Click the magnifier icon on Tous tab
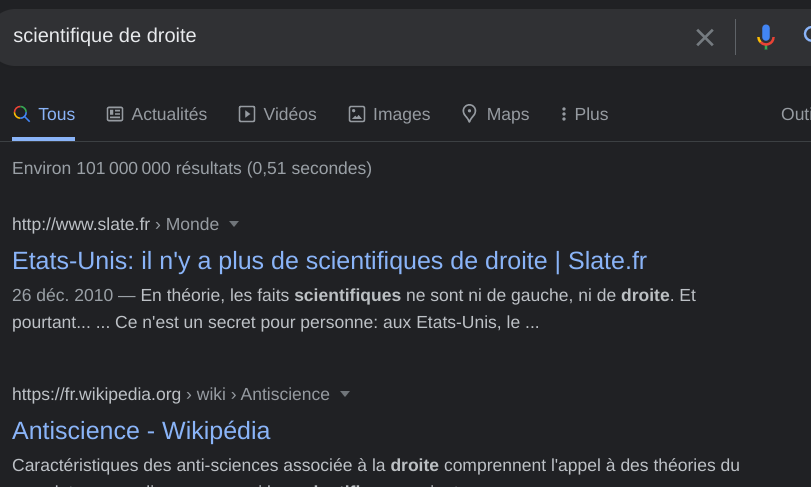The height and width of the screenshot is (487, 811). pos(21,114)
